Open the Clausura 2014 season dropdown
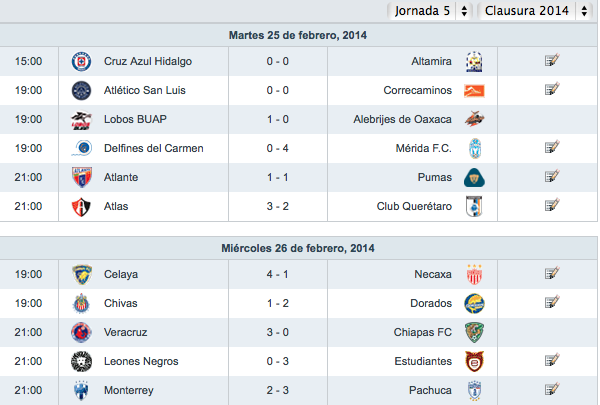 tap(535, 11)
